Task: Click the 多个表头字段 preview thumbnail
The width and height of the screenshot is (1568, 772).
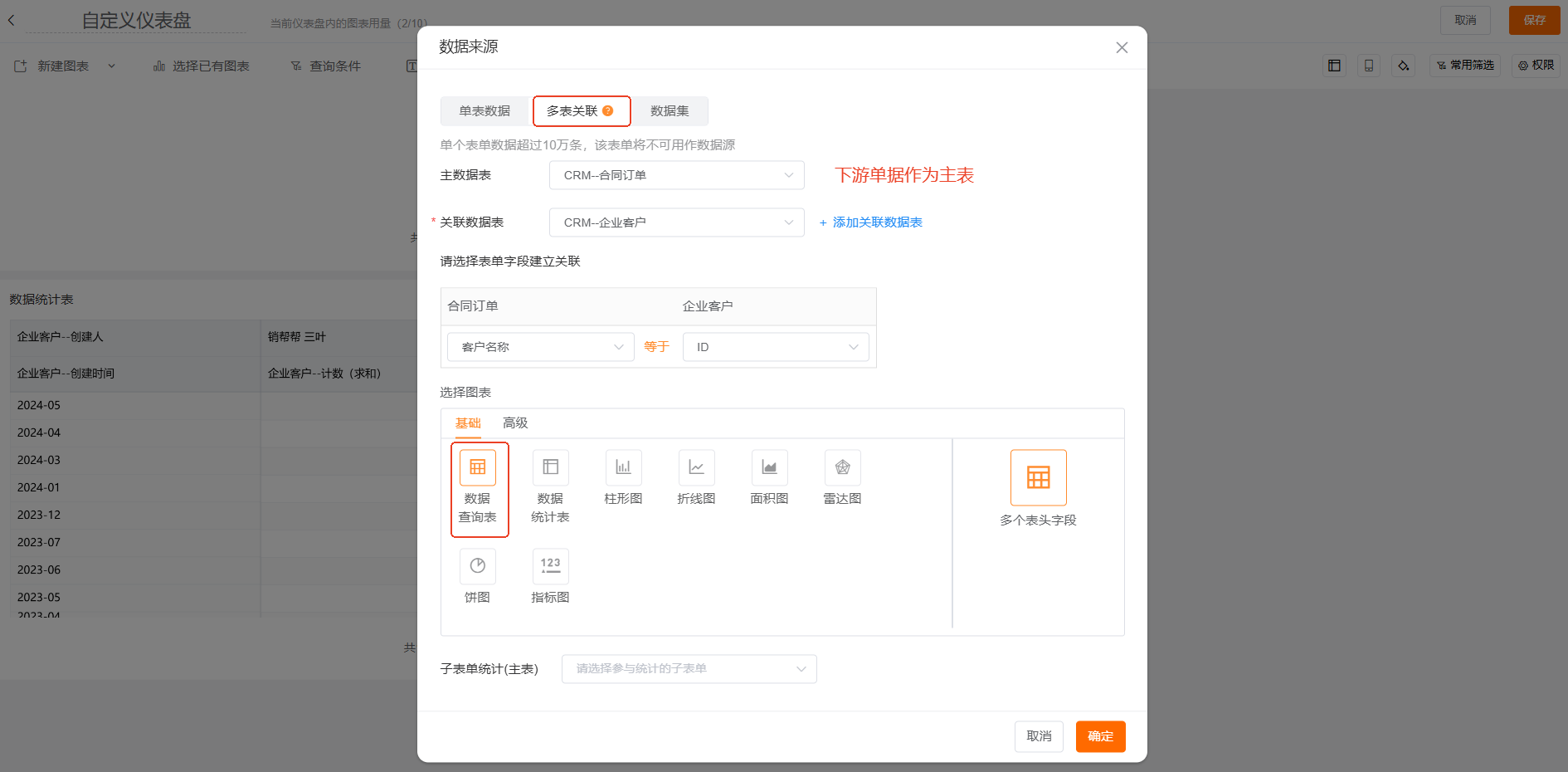Action: point(1038,477)
